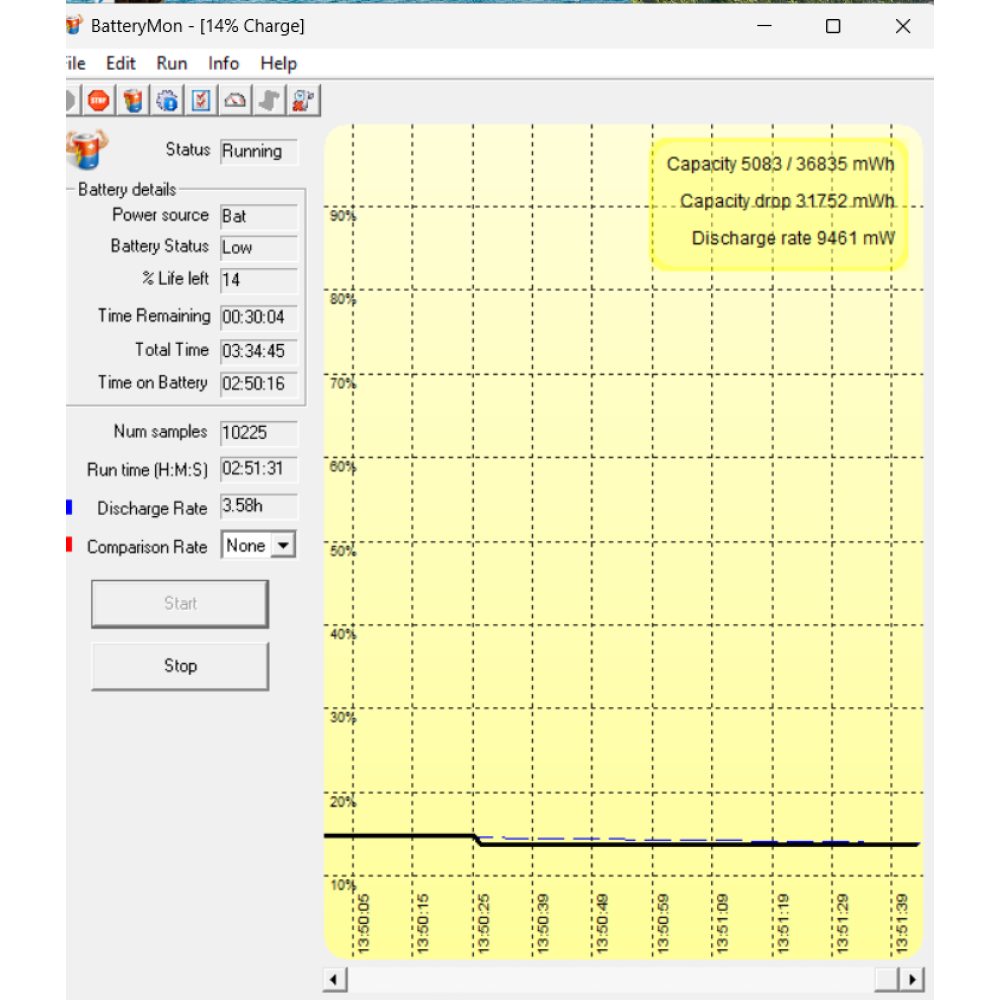Click the toolbar icon with red X
This screenshot has height=1000, width=1000.
click(x=303, y=100)
